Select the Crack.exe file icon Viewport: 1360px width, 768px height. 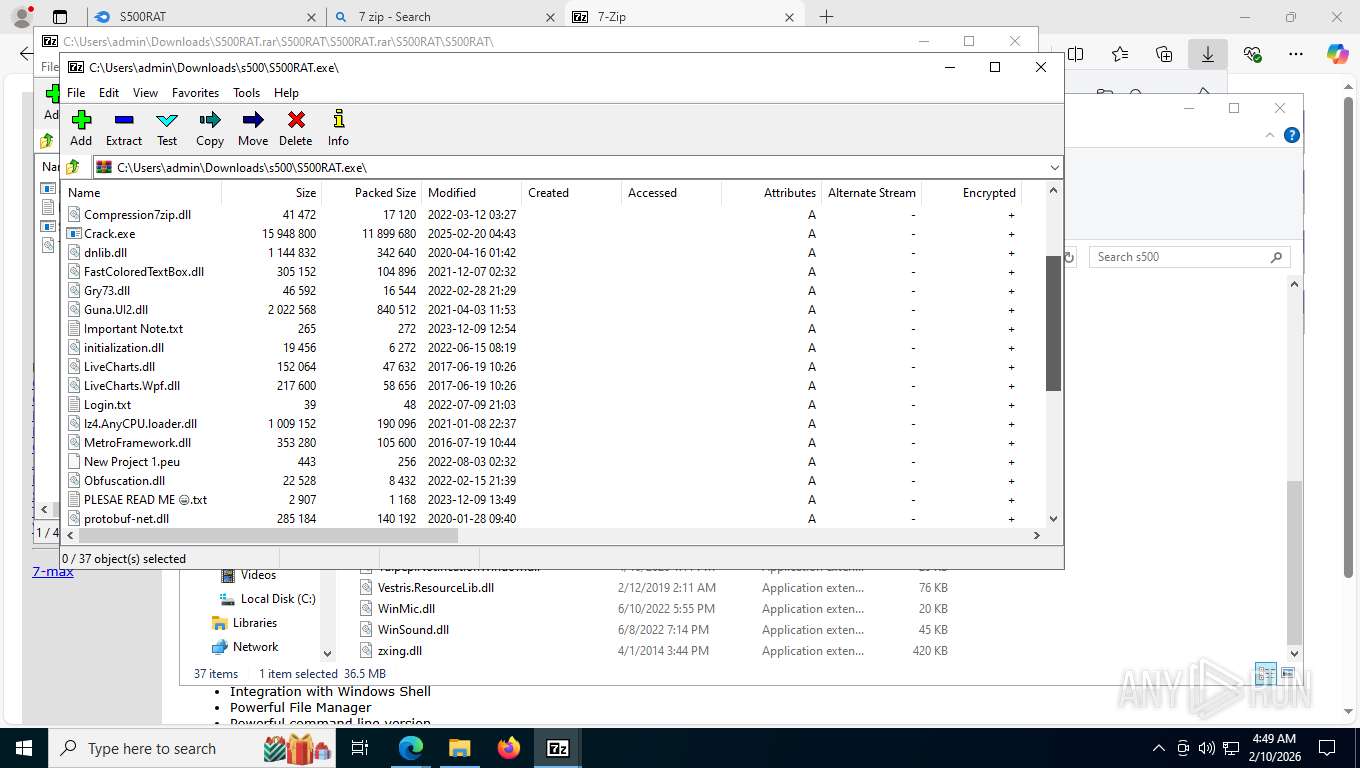(73, 234)
